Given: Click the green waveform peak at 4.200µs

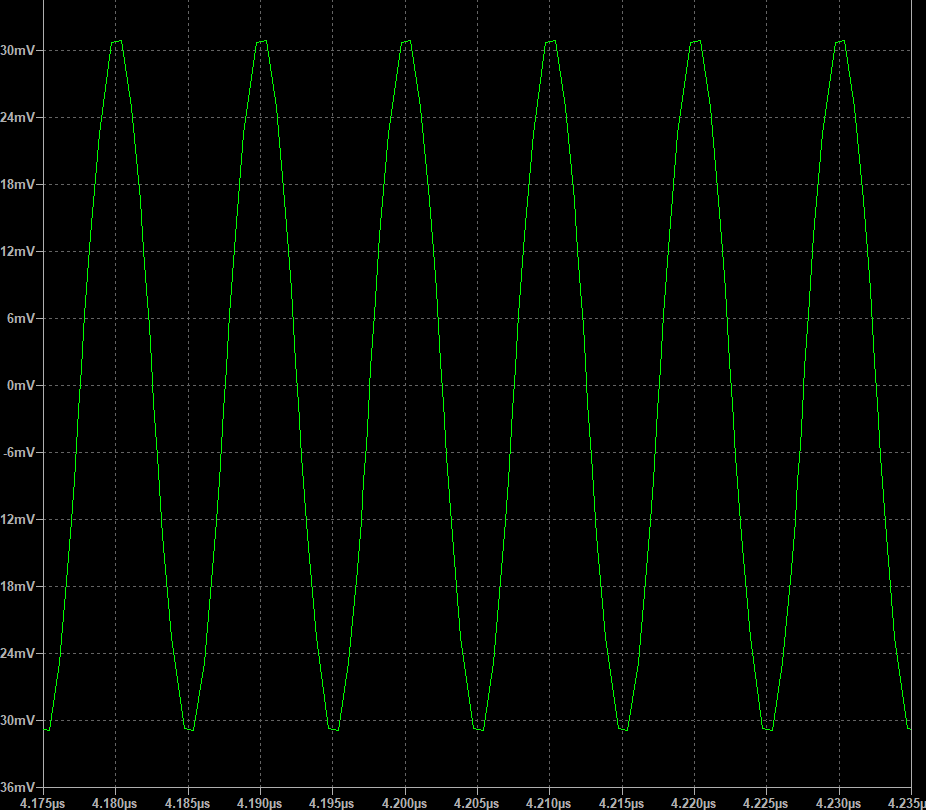Looking at the screenshot, I should coord(406,41).
